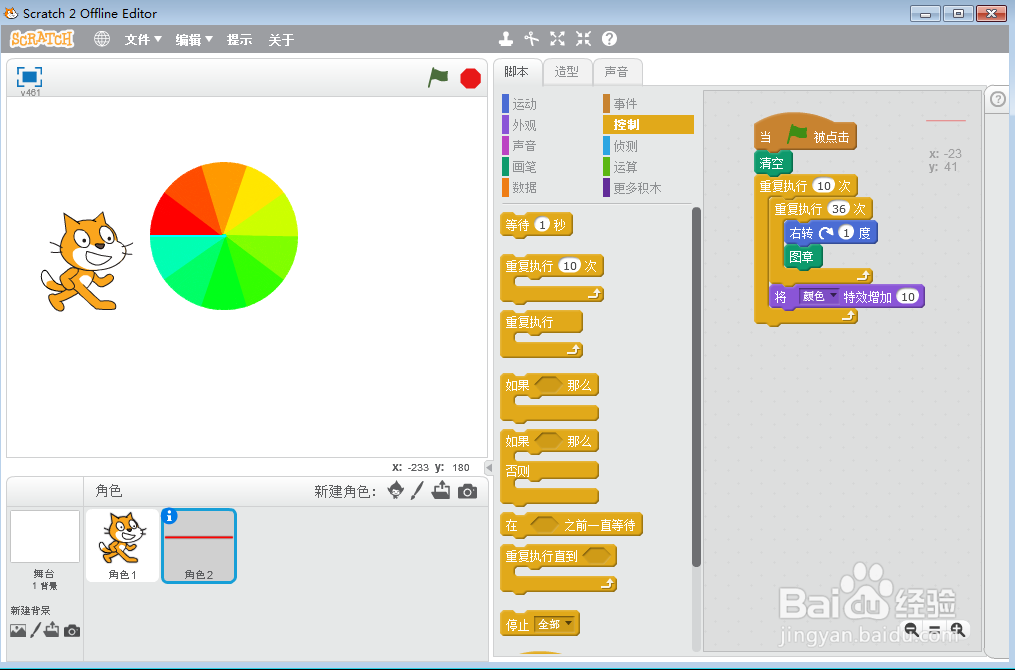Screen dimensions: 1015x670
Task: Switch to the 造型 costumes tab
Action: [x=567, y=72]
